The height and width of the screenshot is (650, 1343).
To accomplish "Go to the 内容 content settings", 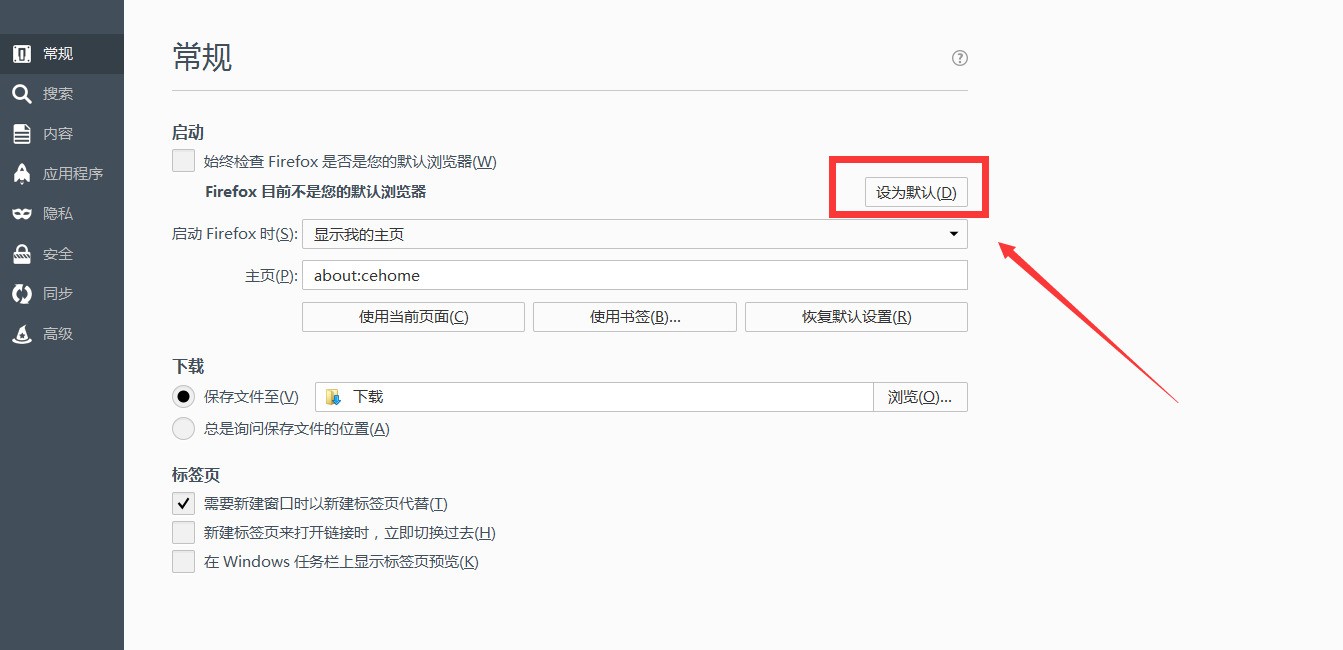I will pyautogui.click(x=62, y=134).
